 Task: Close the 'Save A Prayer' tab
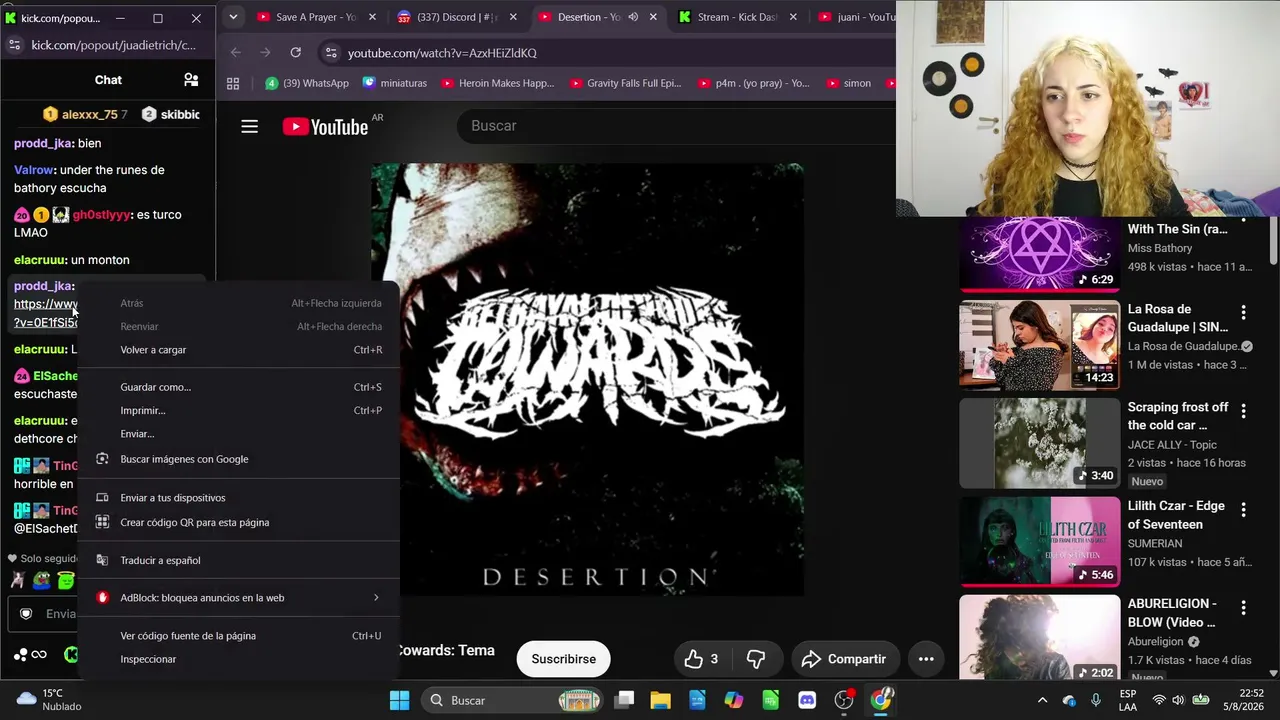pos(372,17)
